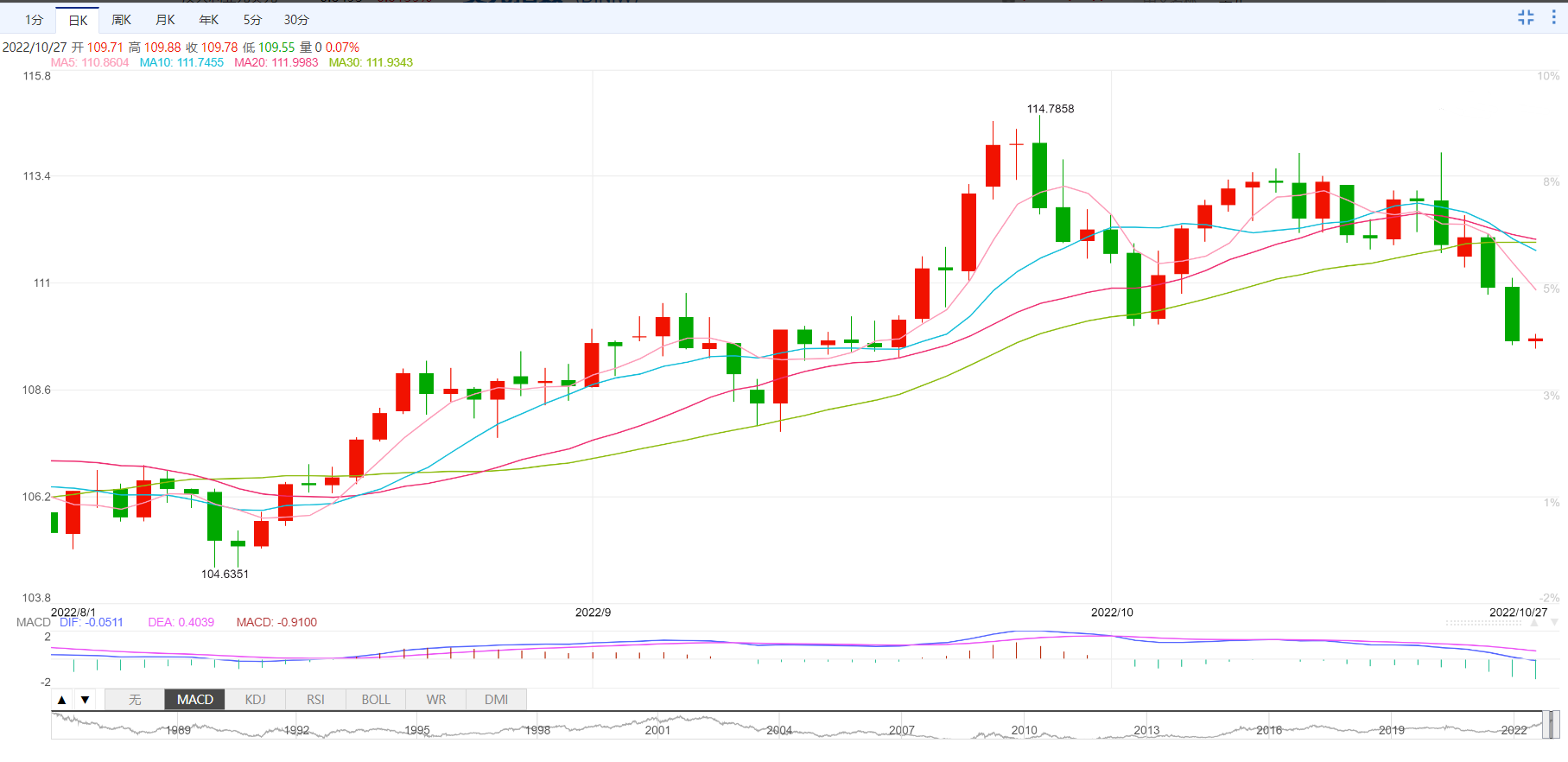Switch to the 1分 chart tab
Screen dimensions: 1568x762
click(34, 20)
